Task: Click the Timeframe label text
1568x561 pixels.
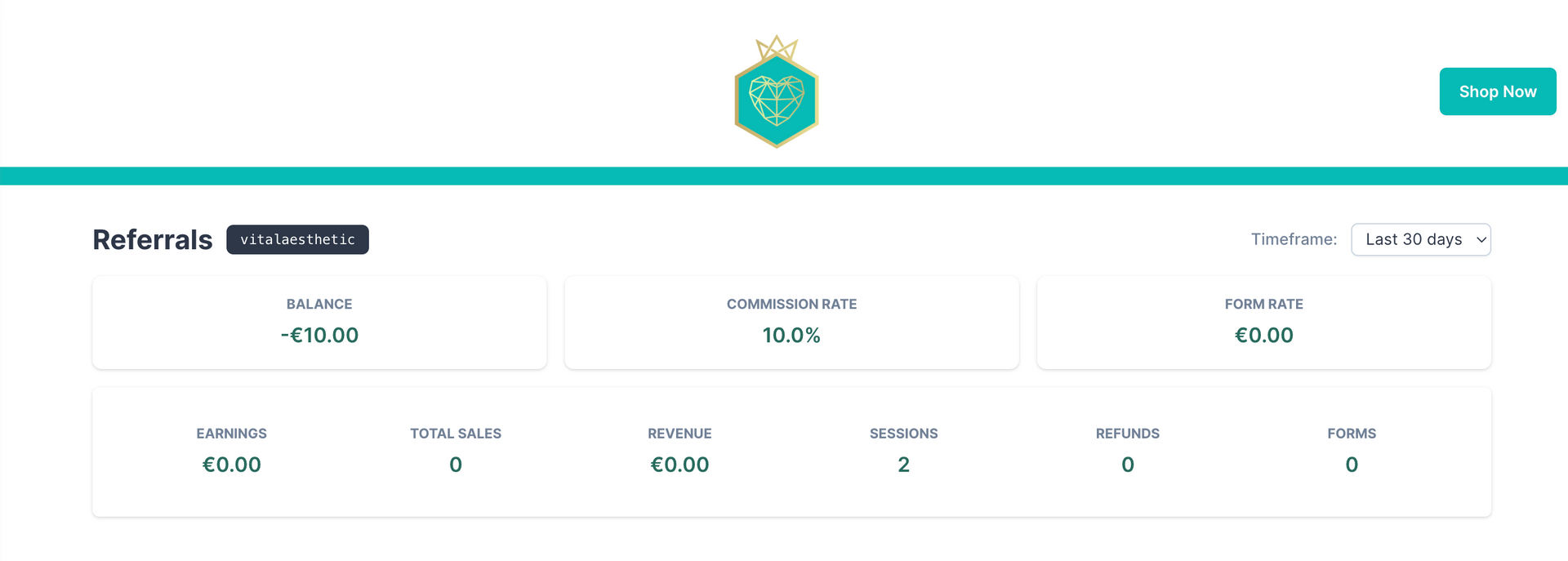Action: point(1294,239)
